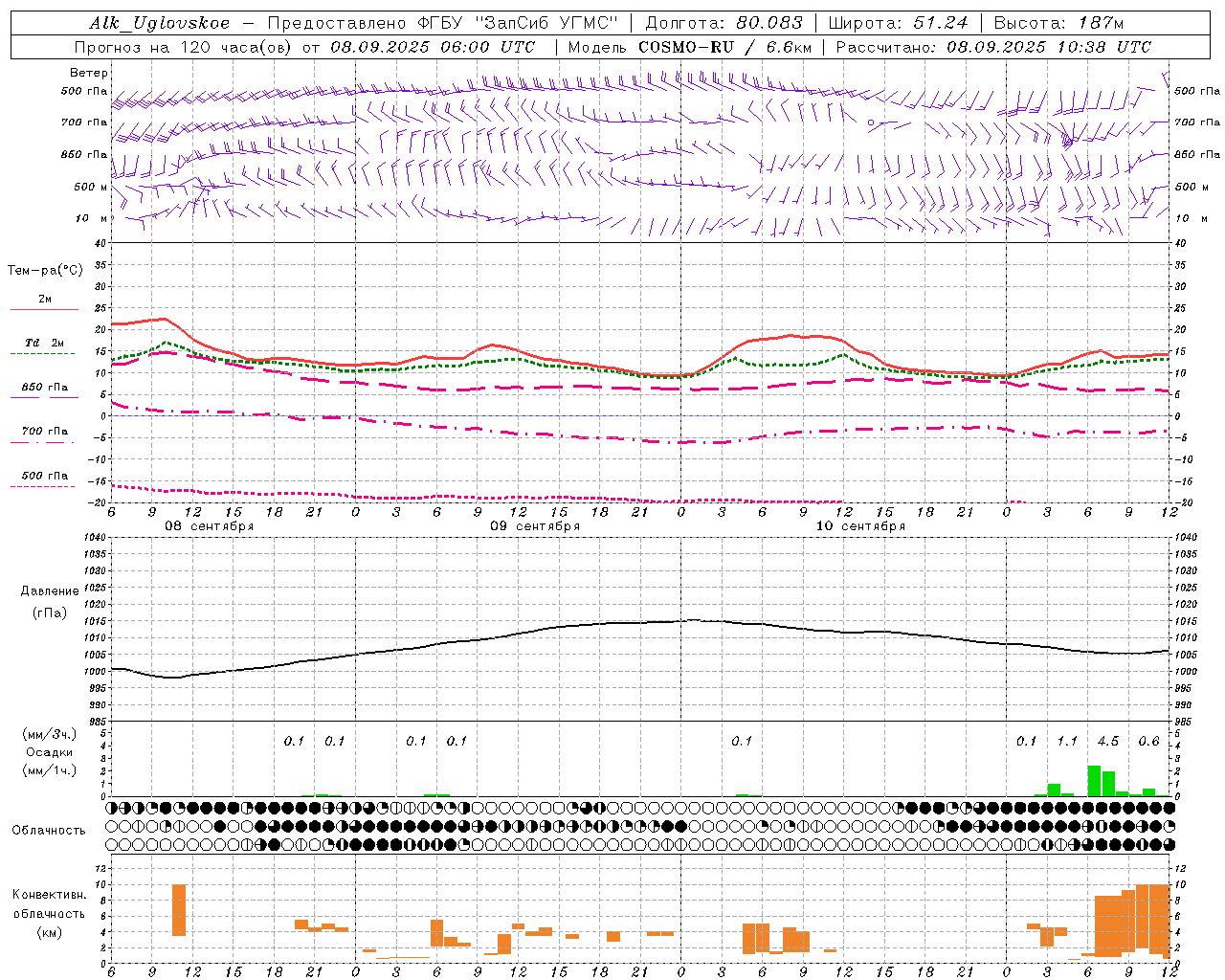Click the tallest green precipitation bar

[1094, 781]
